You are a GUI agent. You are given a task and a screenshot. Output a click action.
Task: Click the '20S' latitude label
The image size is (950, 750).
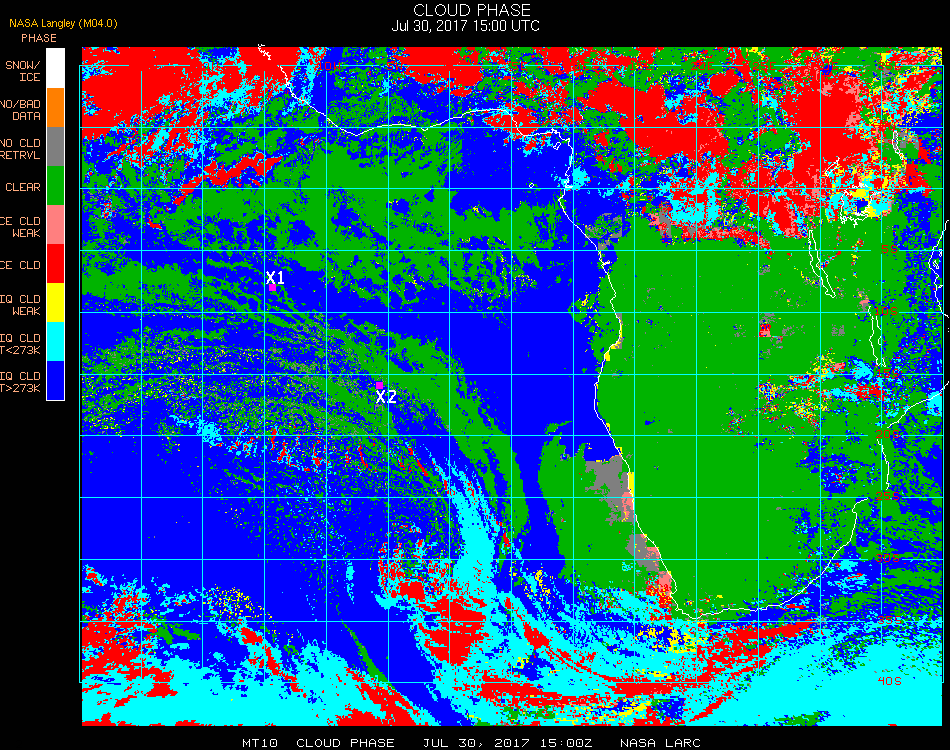tap(888, 434)
